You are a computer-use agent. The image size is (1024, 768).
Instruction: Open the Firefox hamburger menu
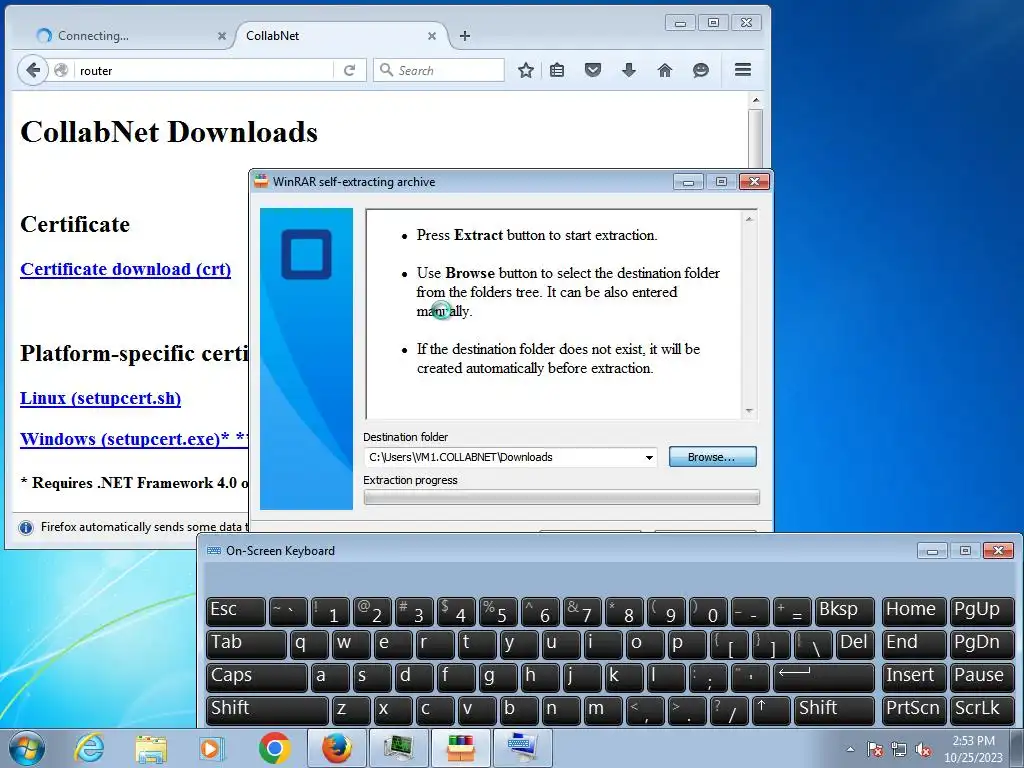pyautogui.click(x=743, y=70)
